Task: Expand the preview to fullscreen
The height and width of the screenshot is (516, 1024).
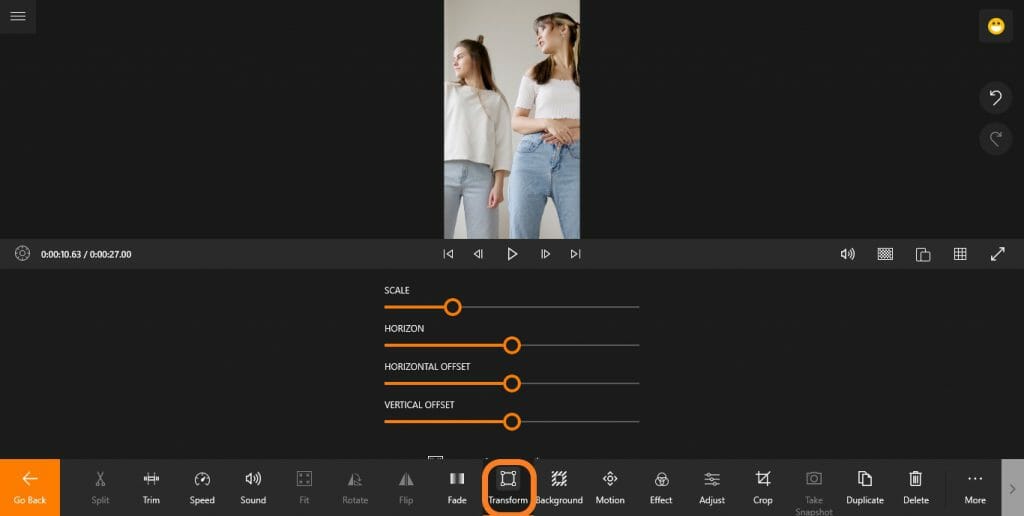Action: tap(998, 254)
